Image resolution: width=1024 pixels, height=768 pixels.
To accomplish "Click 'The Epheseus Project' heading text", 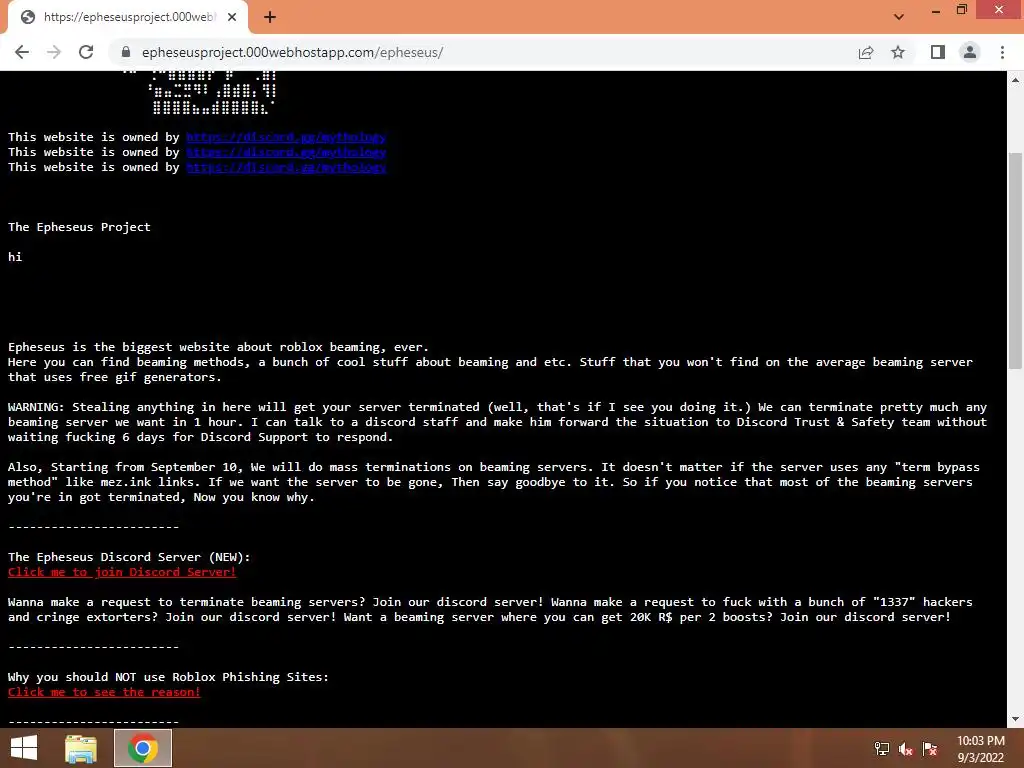I will [79, 227].
